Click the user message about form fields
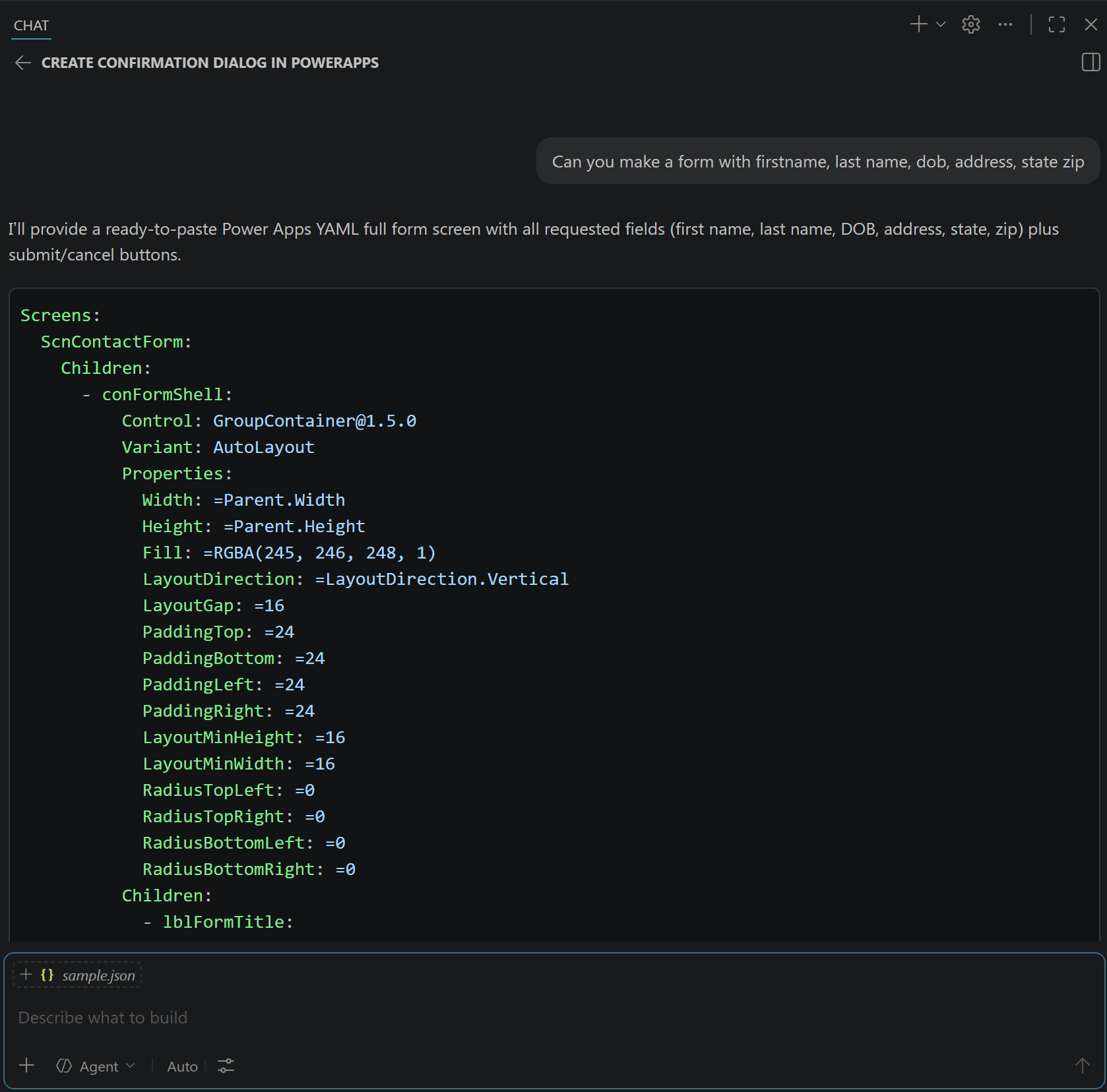Viewport: 1107px width, 1092px height. [818, 162]
